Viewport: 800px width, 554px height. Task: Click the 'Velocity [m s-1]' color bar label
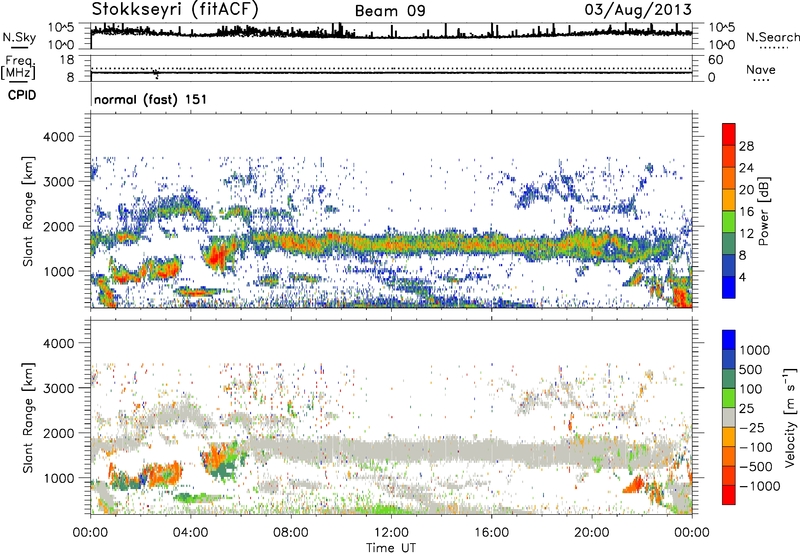(790, 417)
